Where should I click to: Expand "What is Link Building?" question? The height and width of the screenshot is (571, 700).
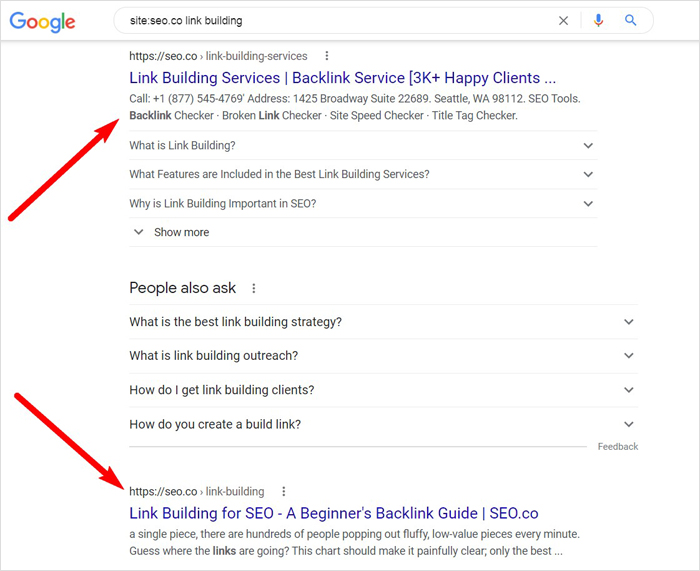click(588, 146)
